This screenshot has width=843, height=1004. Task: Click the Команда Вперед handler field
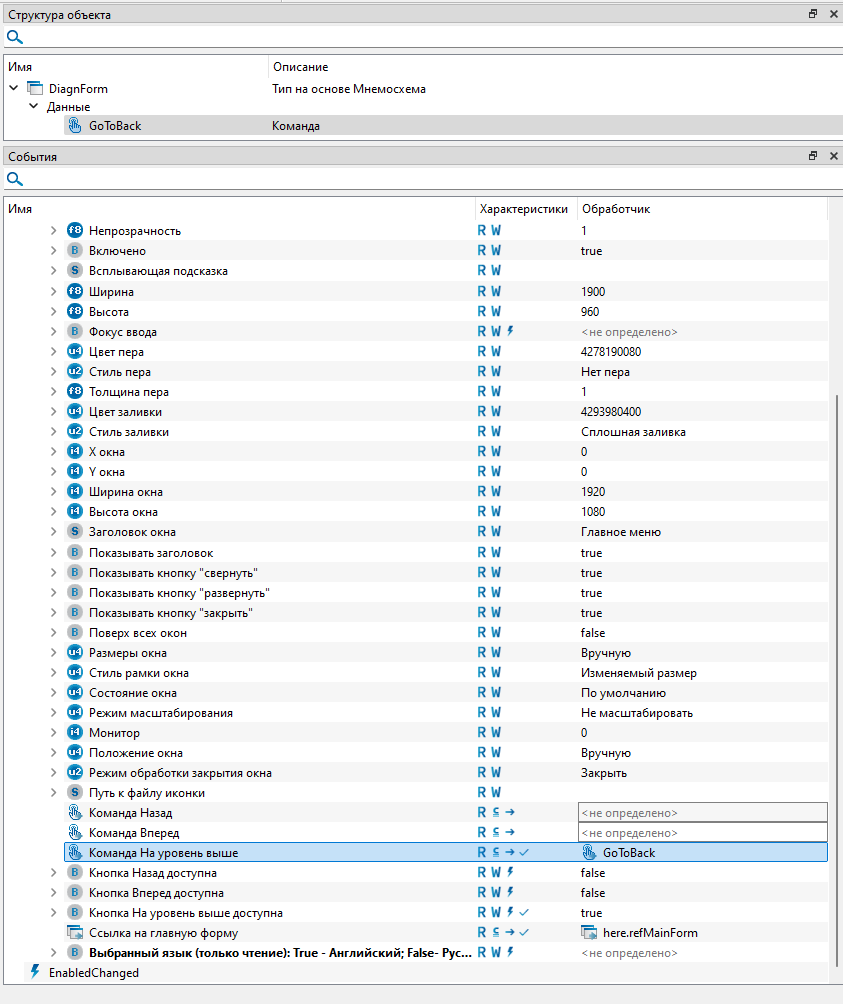[702, 832]
